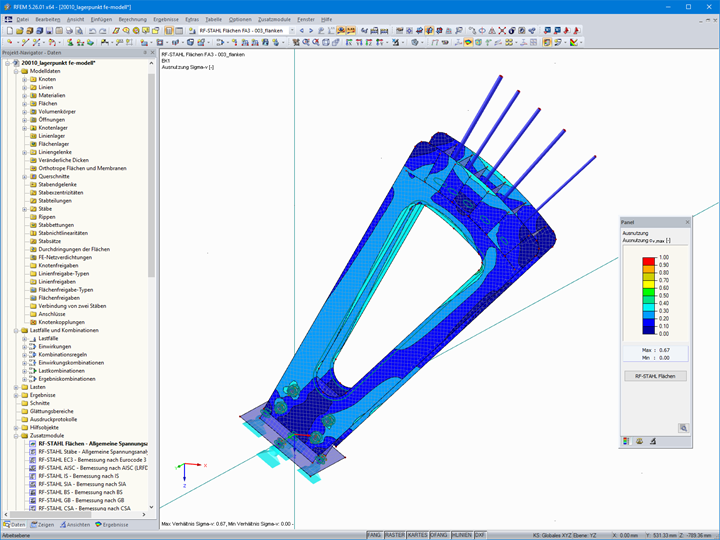The width and height of the screenshot is (720, 540).
Task: Toggle the colored isosurface results icon
Action: 468,42
